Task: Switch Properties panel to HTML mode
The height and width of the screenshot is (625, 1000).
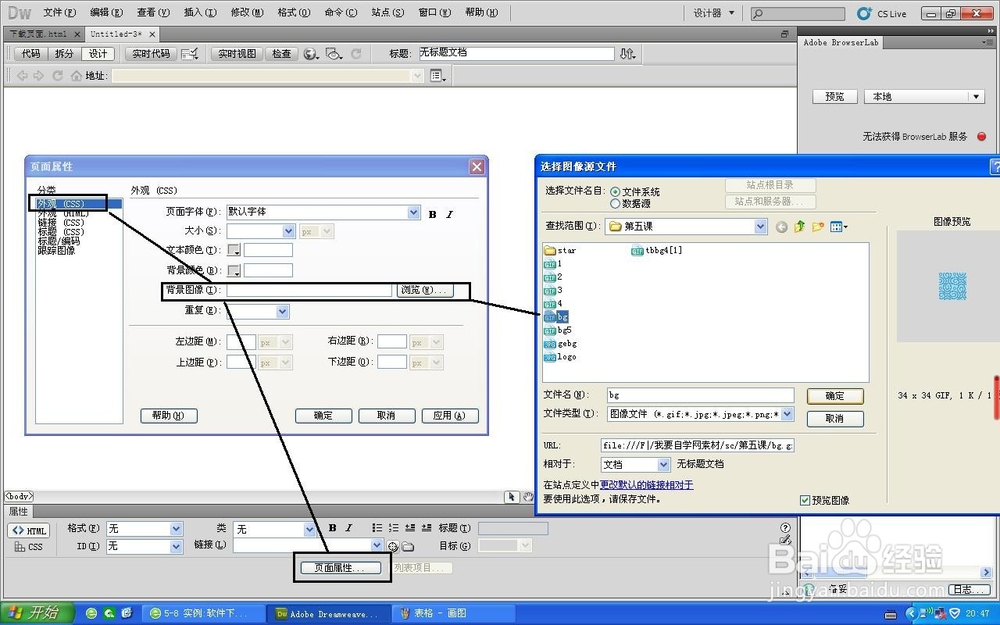Action: tap(29, 531)
